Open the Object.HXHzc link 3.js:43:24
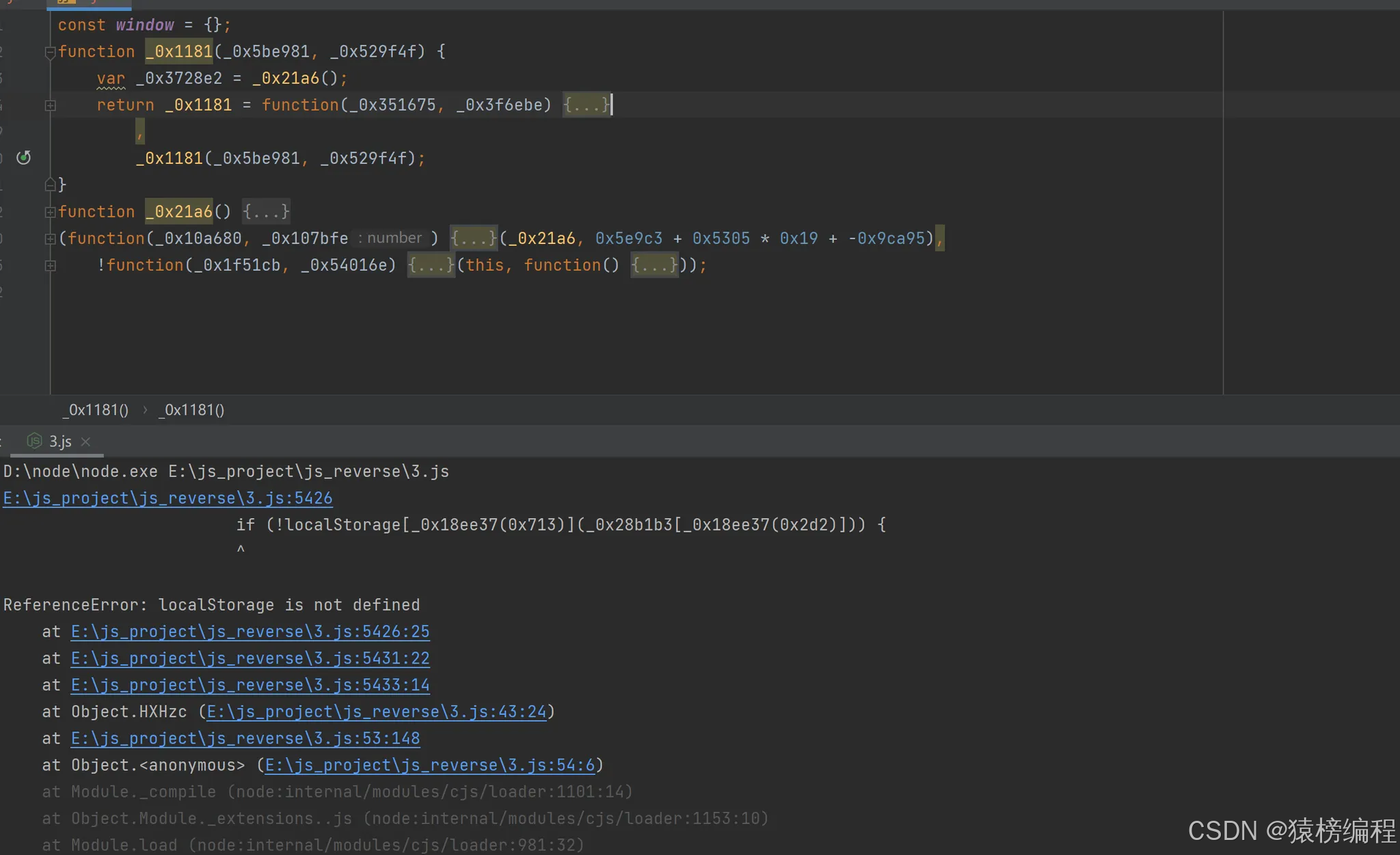The image size is (1400, 855). (376, 711)
